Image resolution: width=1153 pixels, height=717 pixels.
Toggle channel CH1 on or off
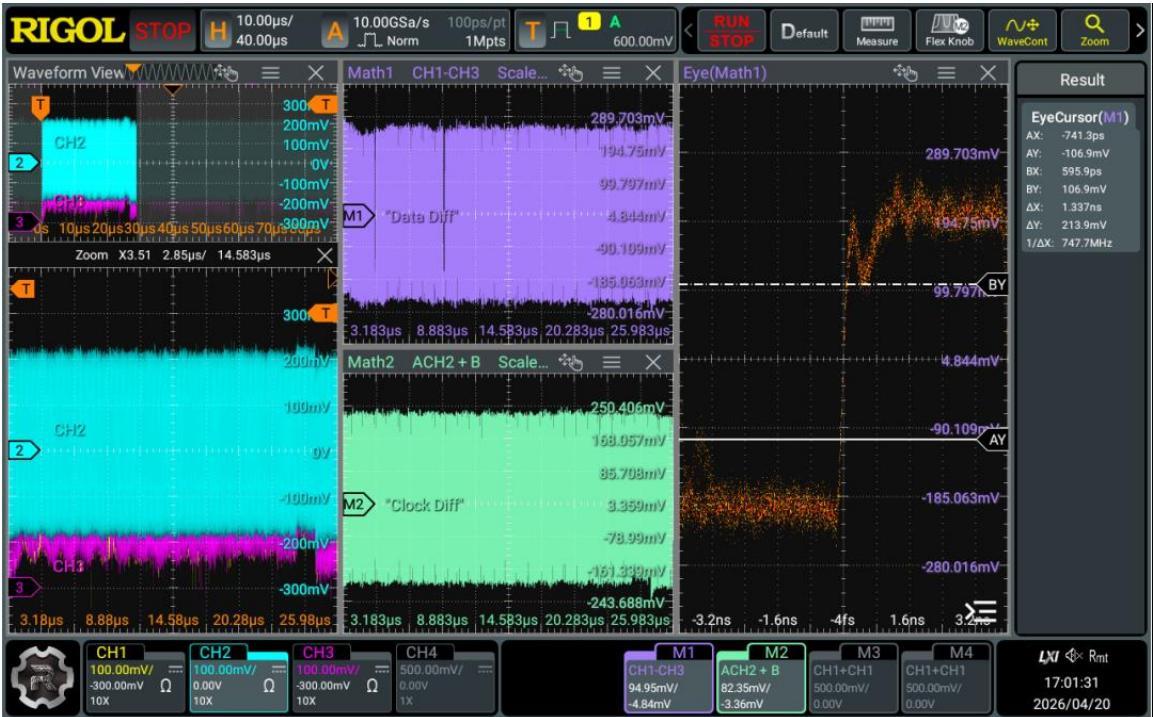click(x=111, y=652)
